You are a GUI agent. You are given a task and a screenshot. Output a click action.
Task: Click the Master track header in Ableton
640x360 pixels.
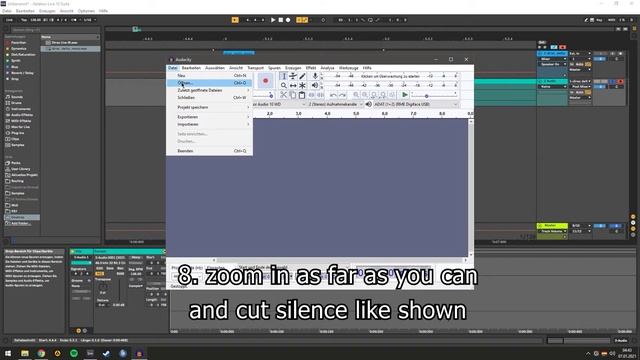tap(552, 225)
